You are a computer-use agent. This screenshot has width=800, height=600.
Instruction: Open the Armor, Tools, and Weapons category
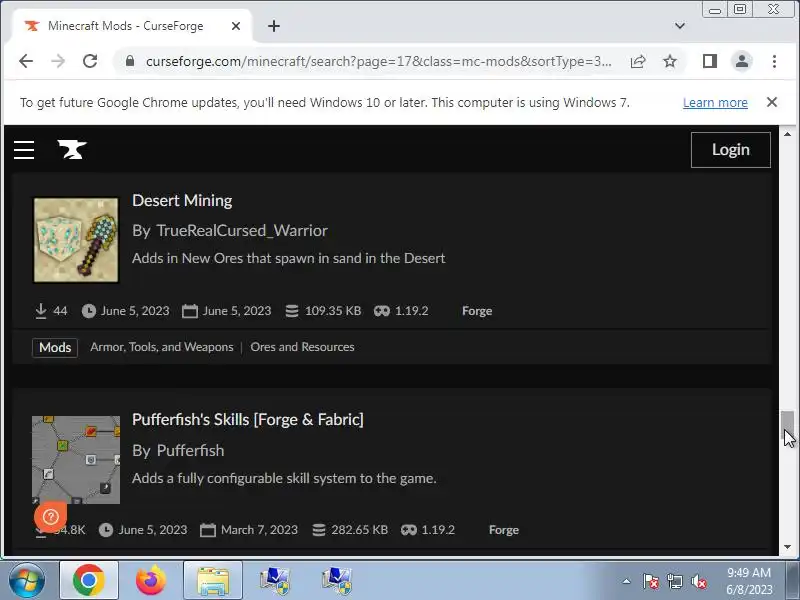tap(162, 347)
